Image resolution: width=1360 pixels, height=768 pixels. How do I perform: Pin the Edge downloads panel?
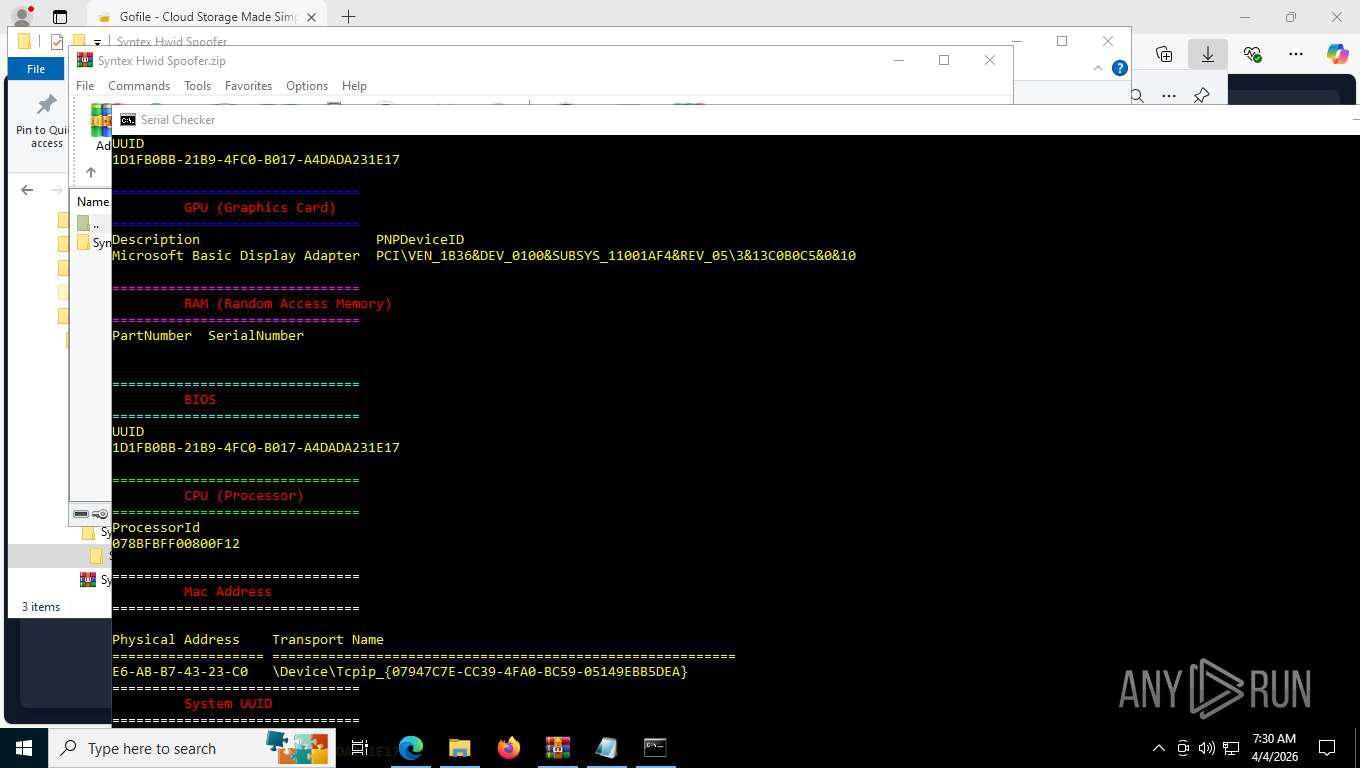coord(1202,96)
